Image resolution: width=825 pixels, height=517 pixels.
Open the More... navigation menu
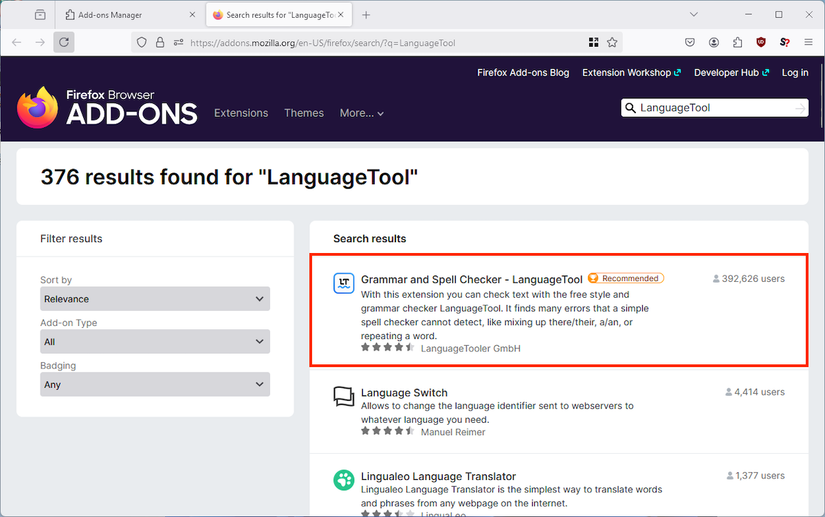(361, 113)
